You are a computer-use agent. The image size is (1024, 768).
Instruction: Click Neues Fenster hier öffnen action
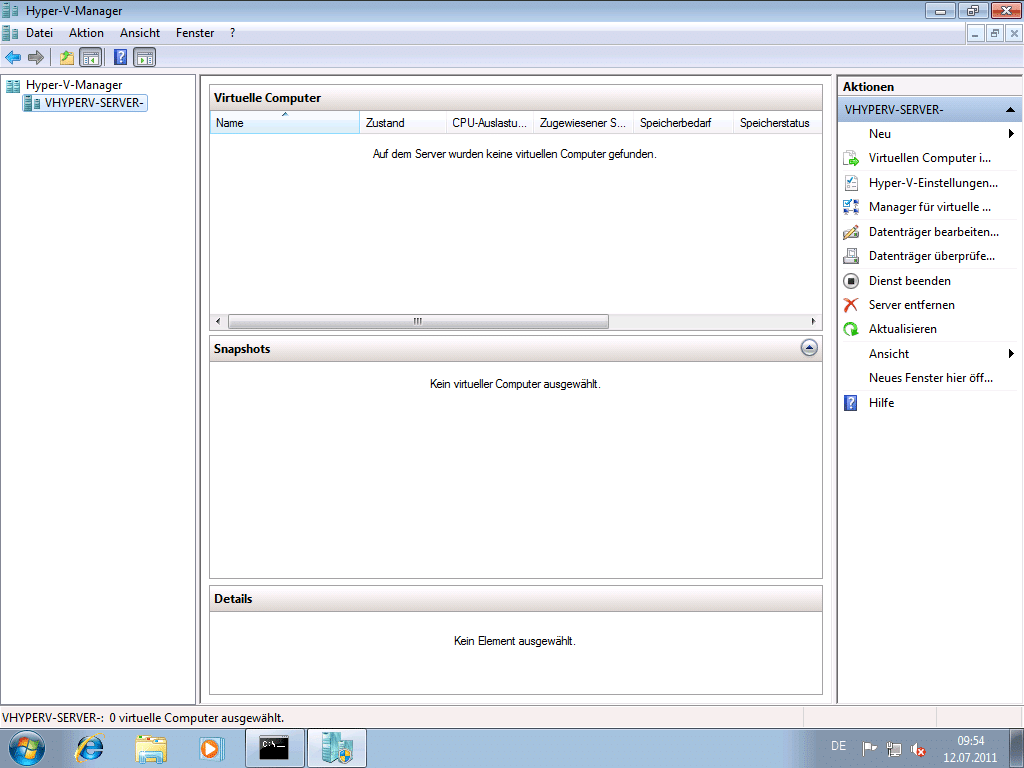[931, 378]
